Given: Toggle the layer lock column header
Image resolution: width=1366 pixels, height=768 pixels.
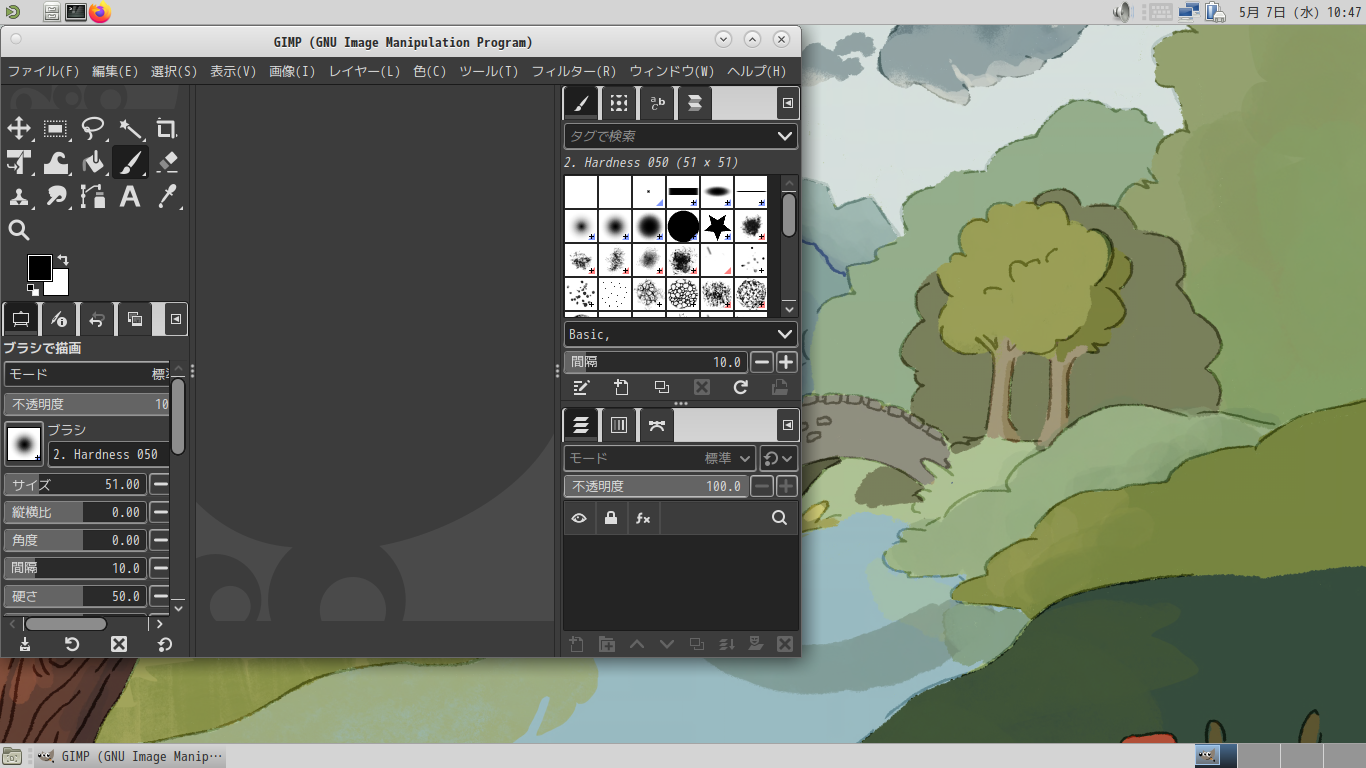Looking at the screenshot, I should (611, 518).
